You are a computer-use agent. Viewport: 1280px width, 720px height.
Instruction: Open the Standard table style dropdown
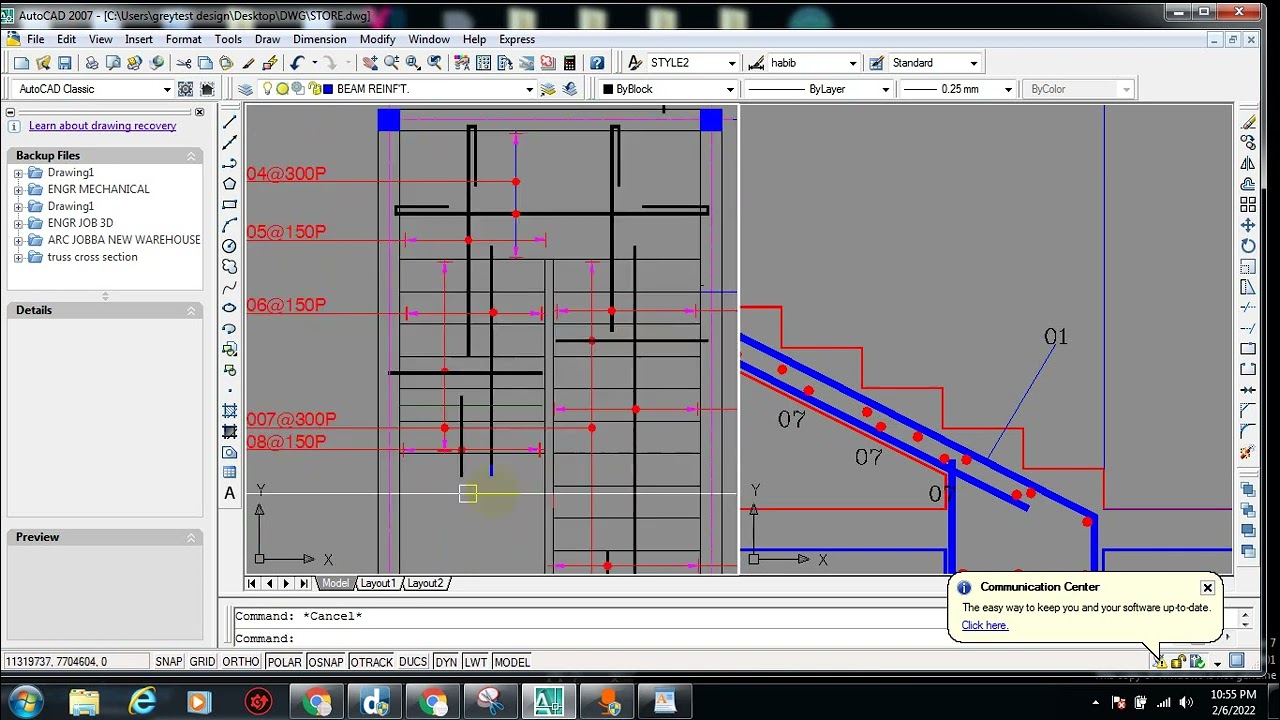(x=974, y=63)
